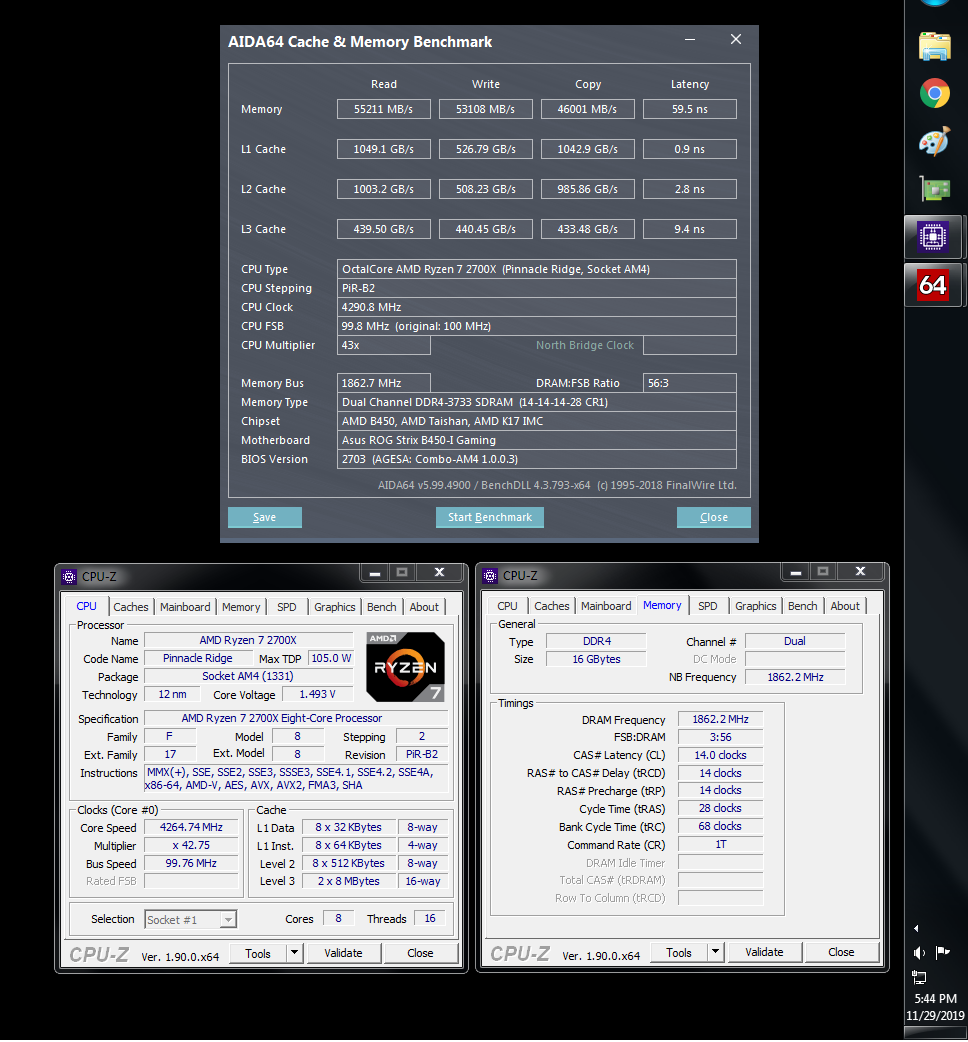Open the graphics card utility taskbar icon
This screenshot has width=968, height=1042.
(935, 189)
